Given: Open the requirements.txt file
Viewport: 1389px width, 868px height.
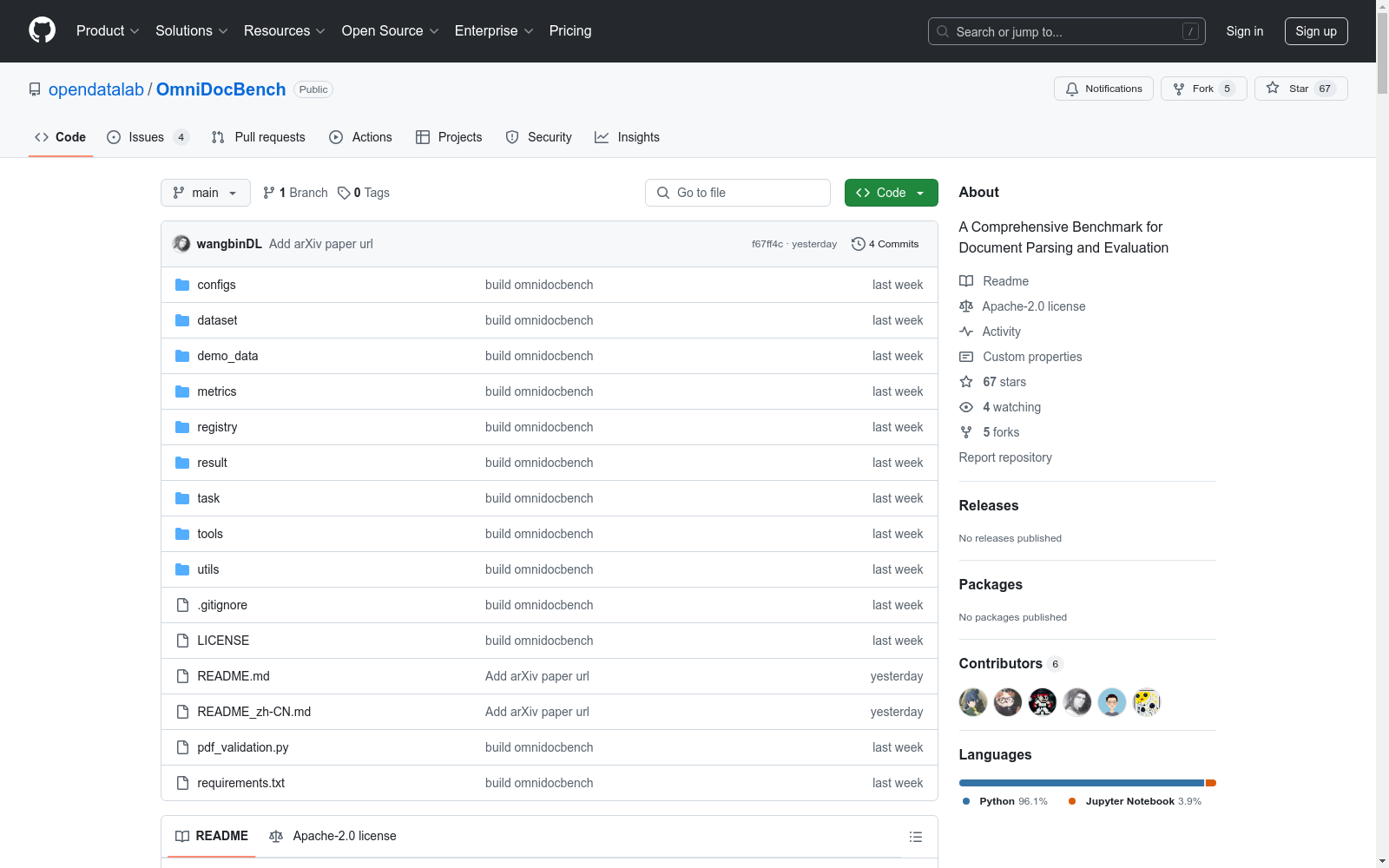Looking at the screenshot, I should point(240,783).
